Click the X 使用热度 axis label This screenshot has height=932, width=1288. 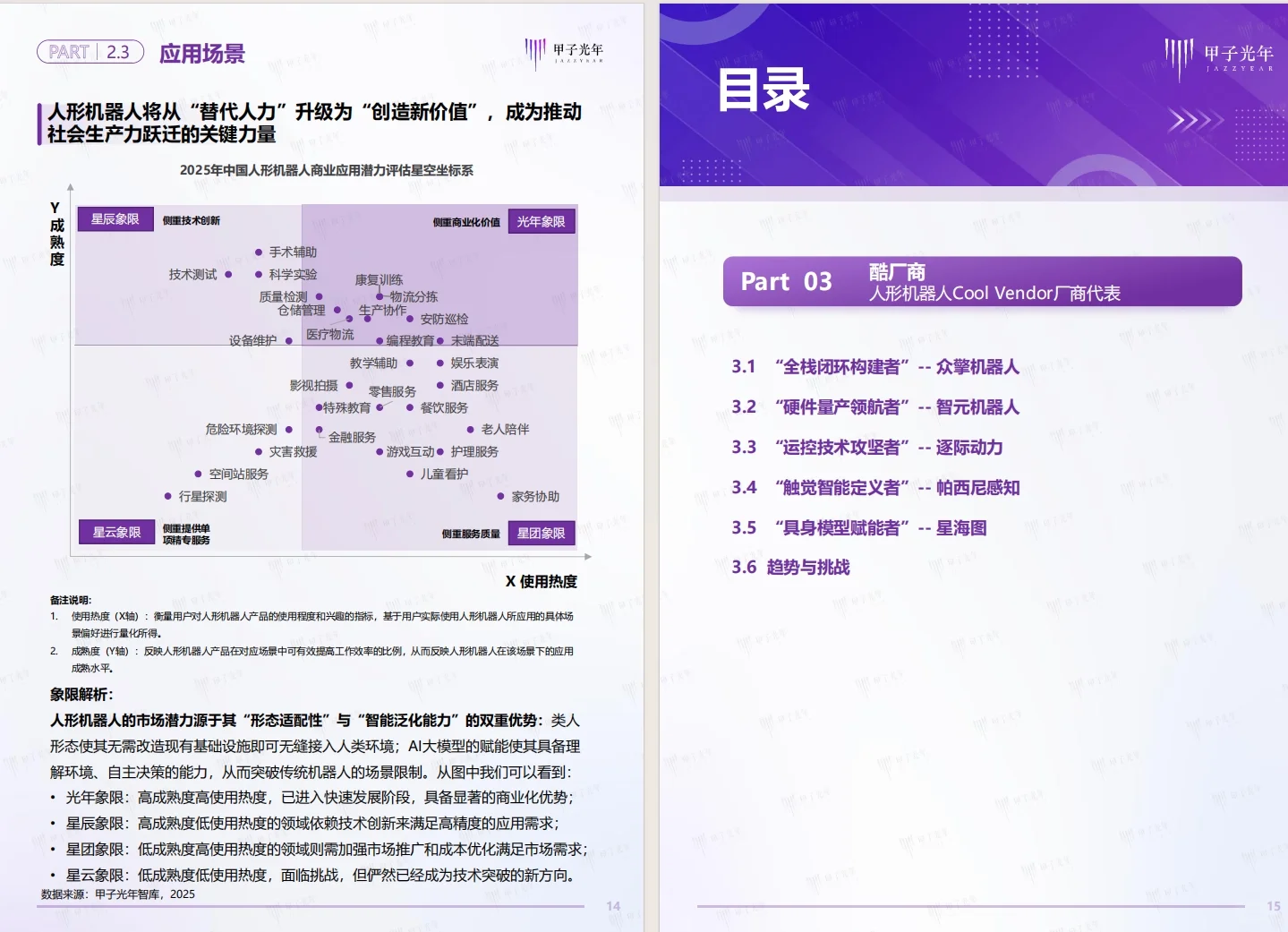[542, 582]
